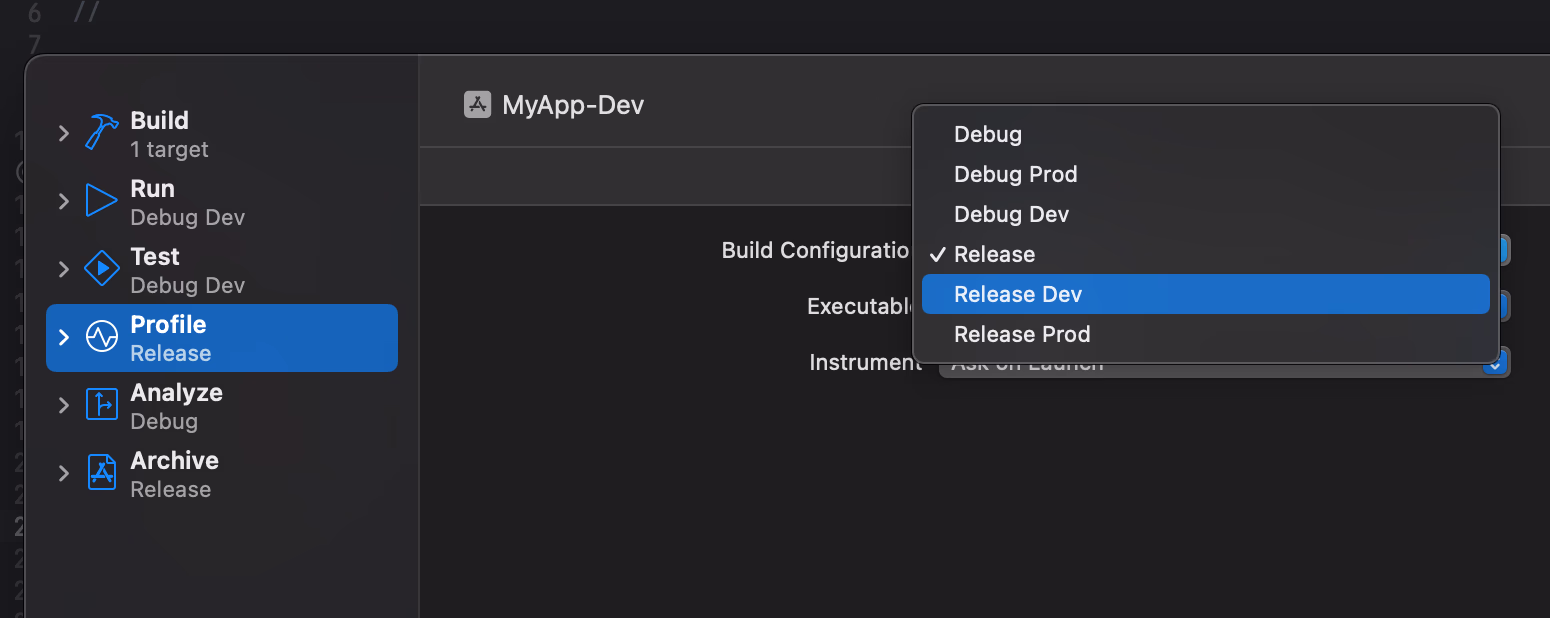Pick Debug Dev in the dropdown list

click(x=1011, y=214)
